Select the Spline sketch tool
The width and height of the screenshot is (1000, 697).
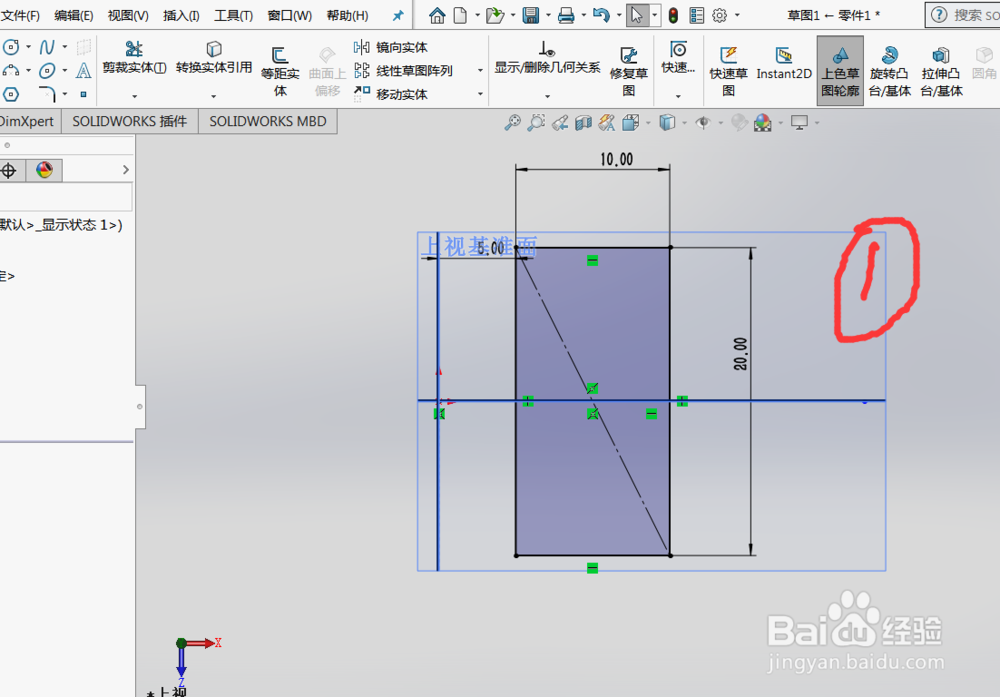47,47
